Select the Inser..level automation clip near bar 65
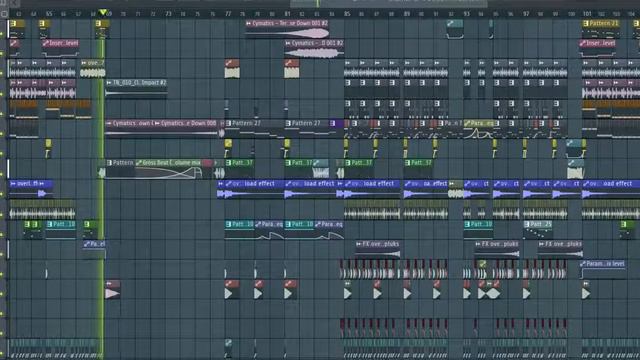640x360 pixels. (60, 48)
